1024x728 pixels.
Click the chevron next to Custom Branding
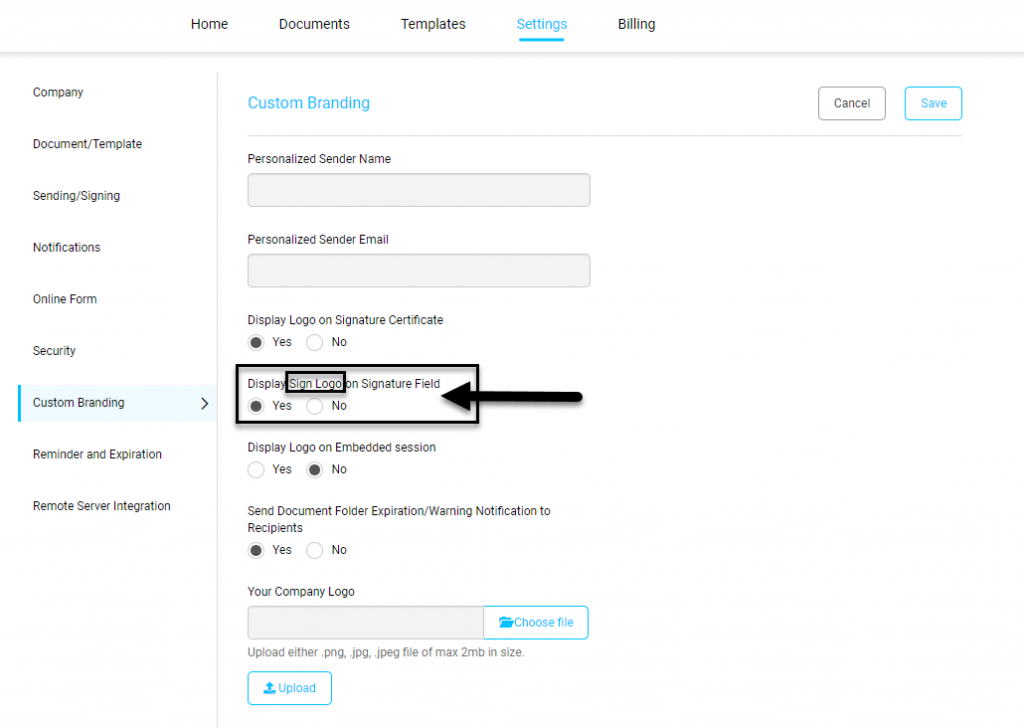pos(204,404)
